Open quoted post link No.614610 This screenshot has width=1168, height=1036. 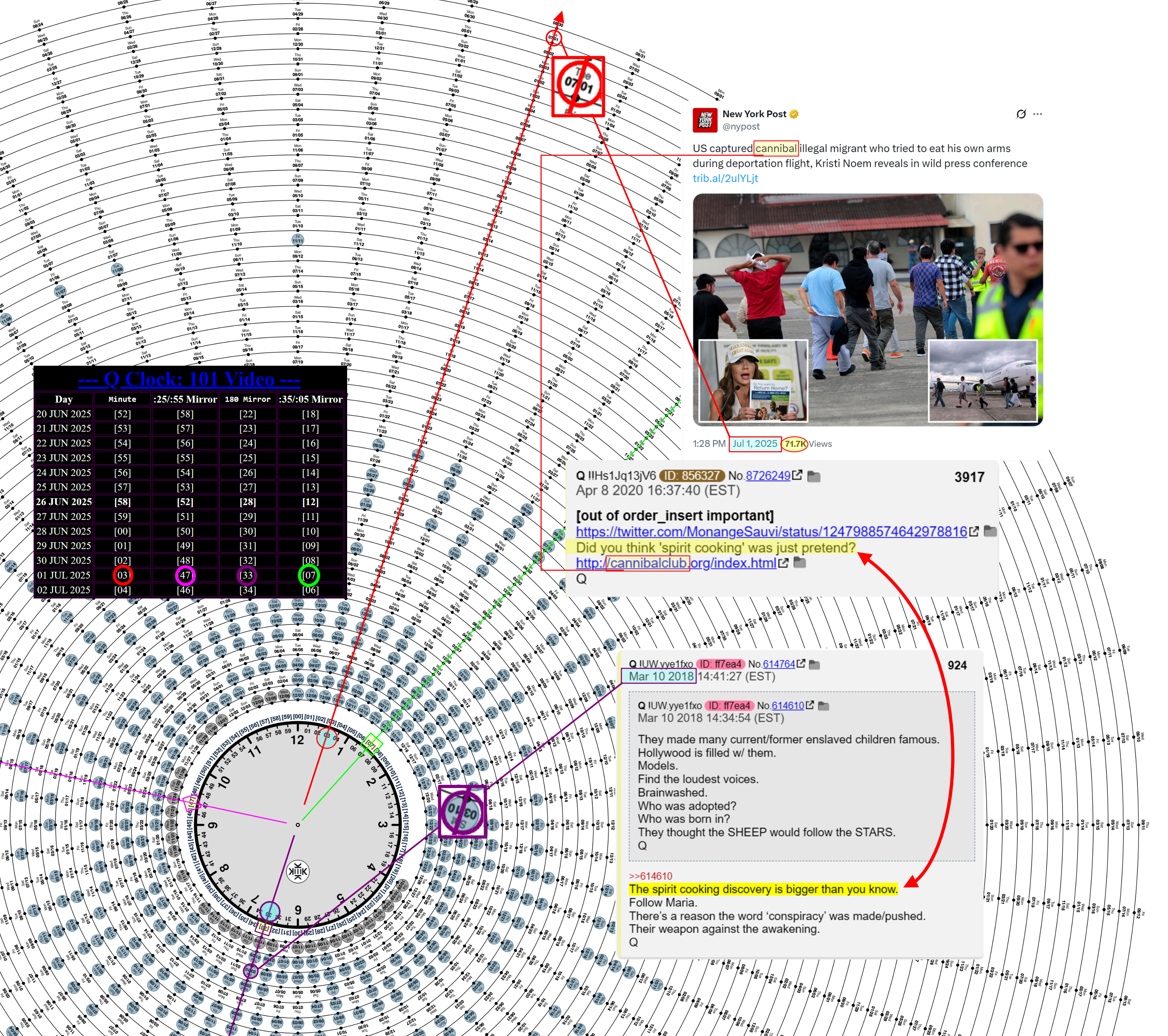click(x=787, y=706)
